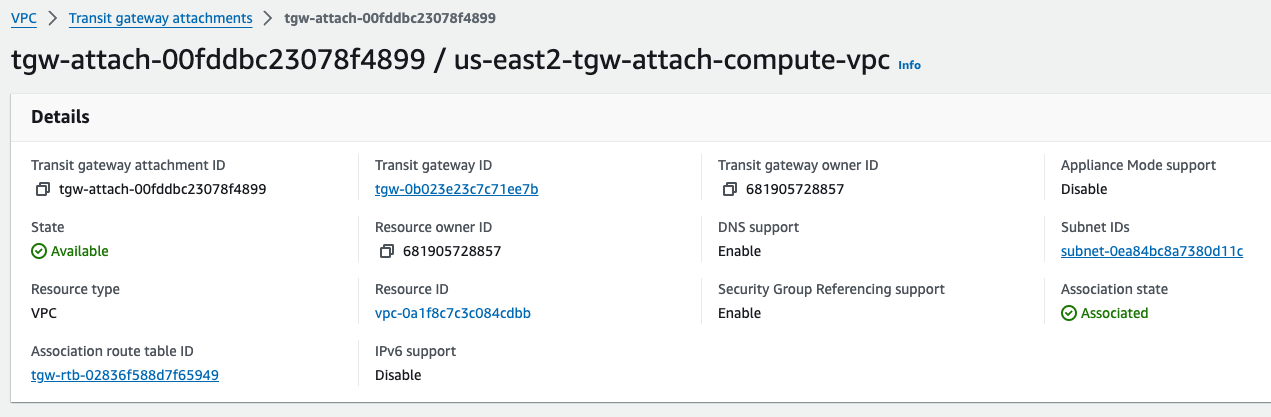Image resolution: width=1271 pixels, height=417 pixels.
Task: Go to Transit gateway attachments breadcrumb
Action: pyautogui.click(x=160, y=18)
